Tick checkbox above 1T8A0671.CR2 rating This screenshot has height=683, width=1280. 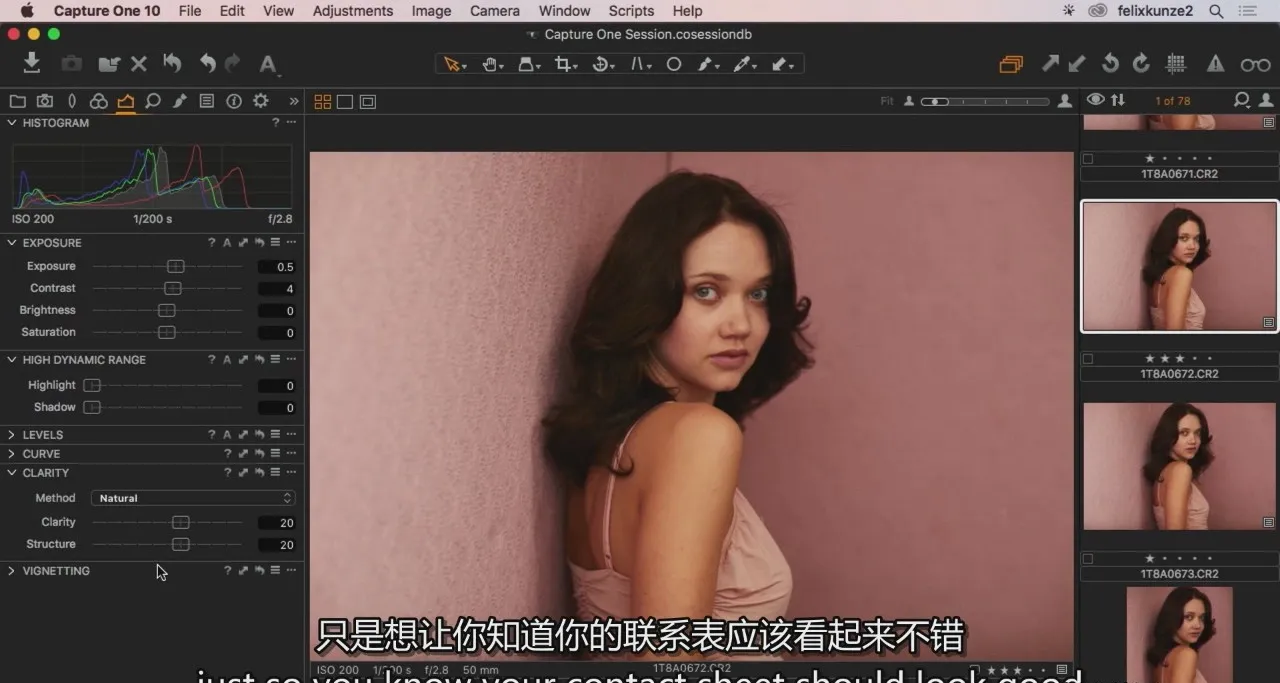click(1088, 158)
